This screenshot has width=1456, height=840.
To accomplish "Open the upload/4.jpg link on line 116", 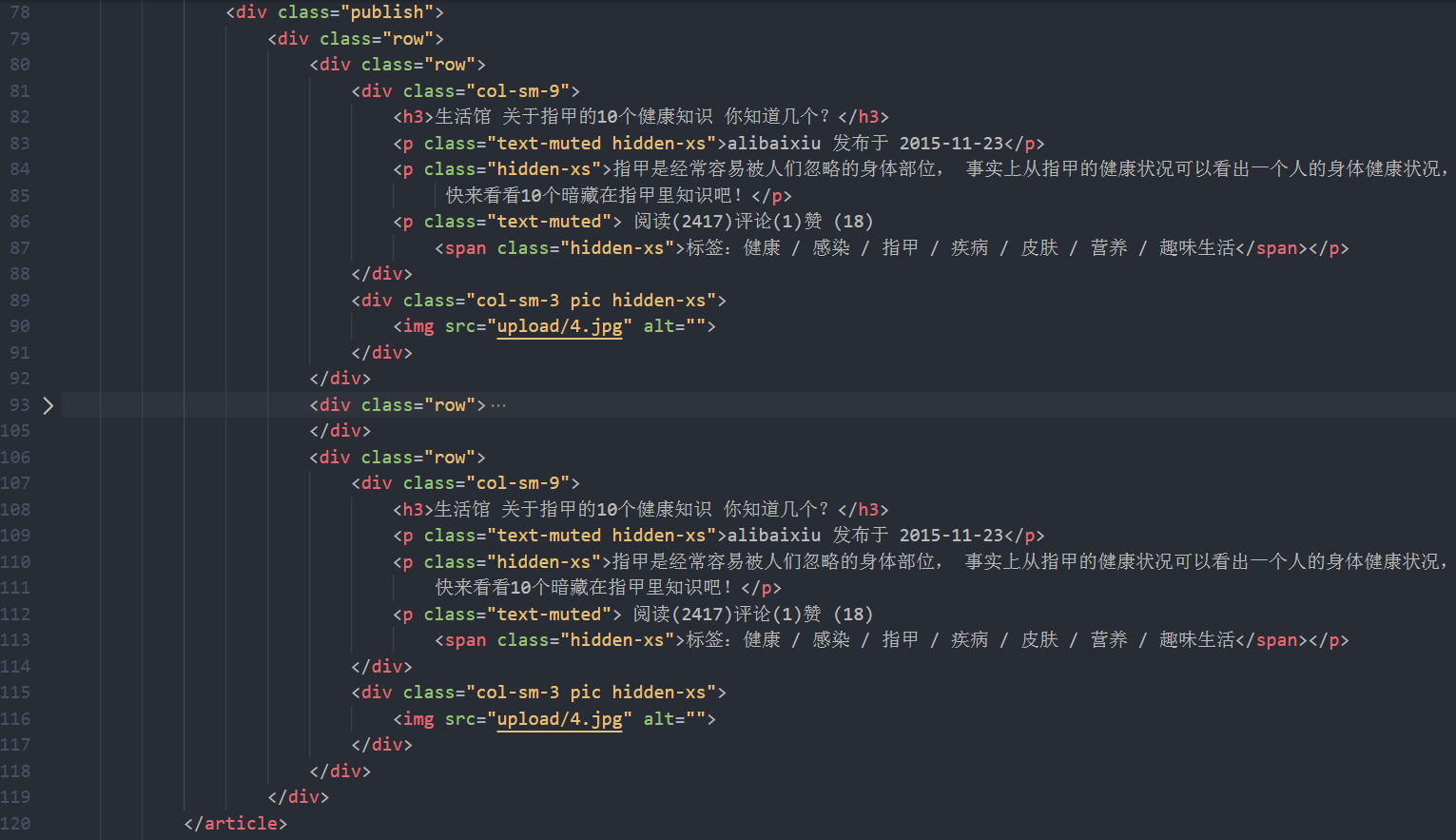I will coord(559,719).
